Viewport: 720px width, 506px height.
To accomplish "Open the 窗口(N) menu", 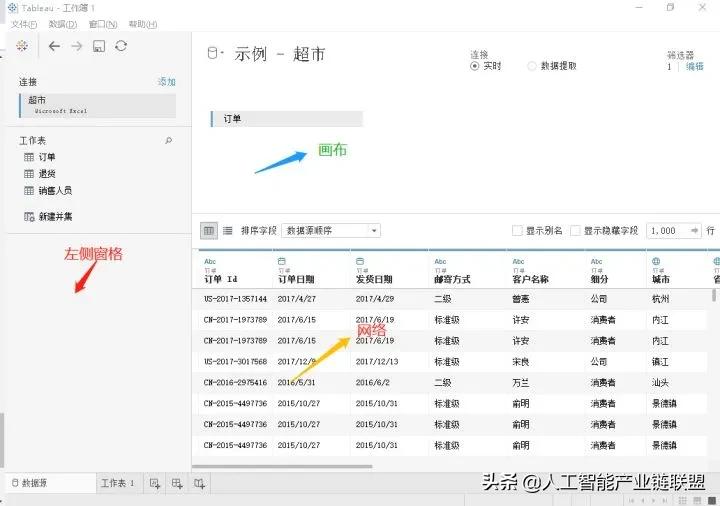I will [103, 24].
